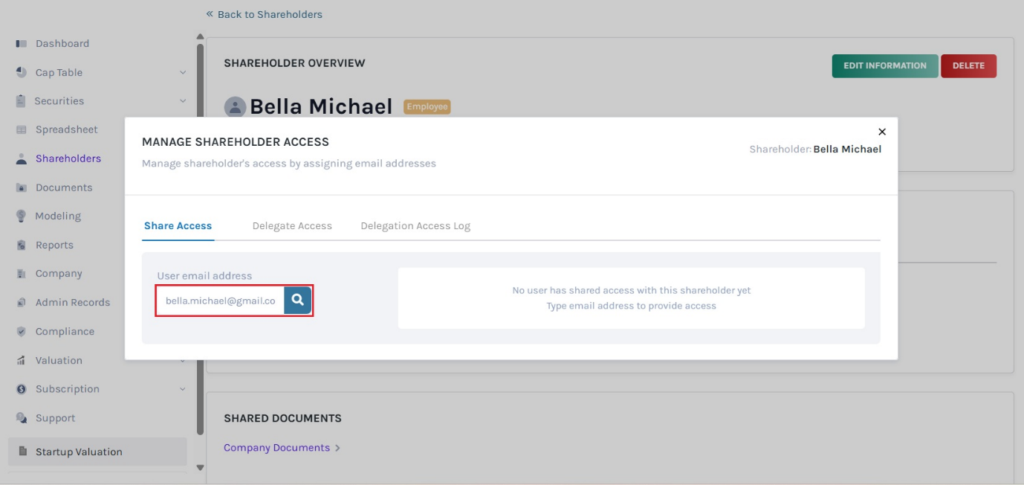1024x485 pixels.
Task: Expand the Subscription menu chevron
Action: [x=183, y=389]
